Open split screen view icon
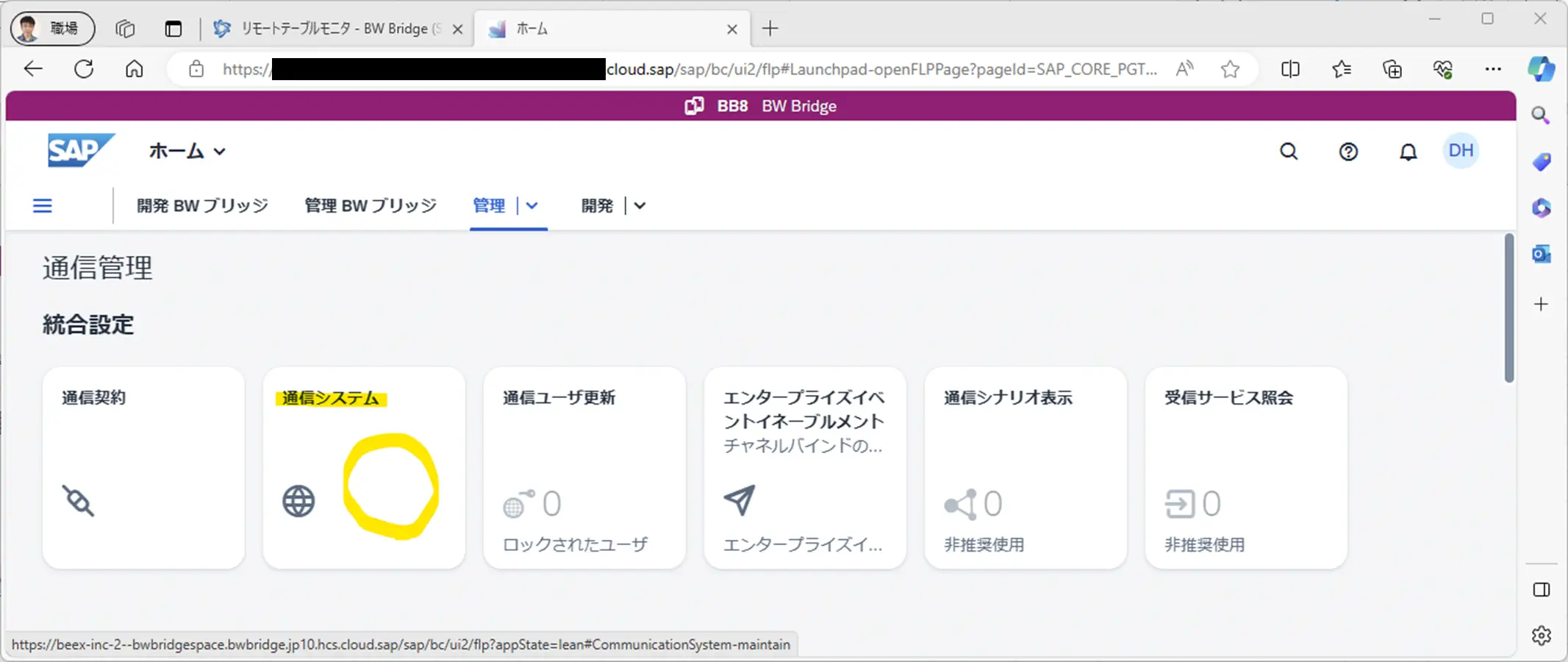Viewport: 1568px width, 662px height. pos(1290,69)
